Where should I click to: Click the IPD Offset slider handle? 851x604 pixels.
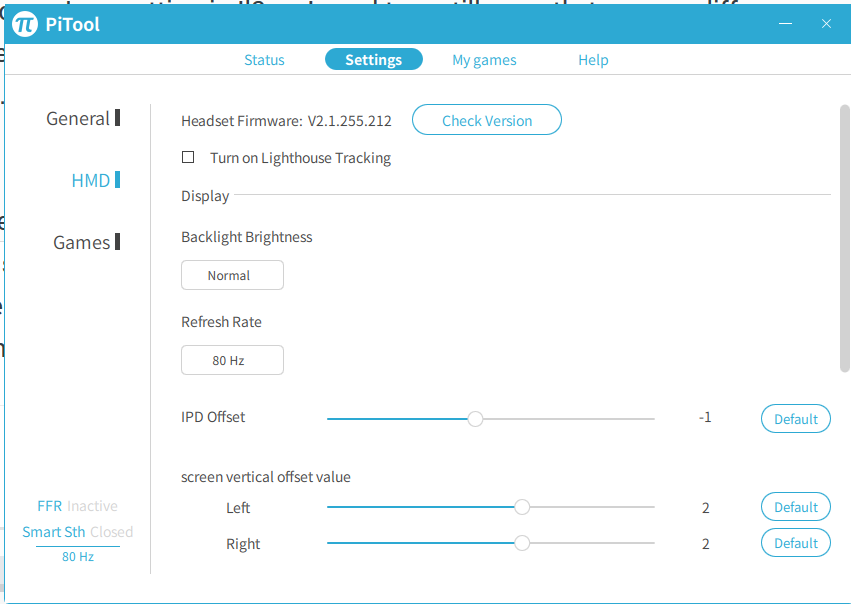[x=476, y=419]
